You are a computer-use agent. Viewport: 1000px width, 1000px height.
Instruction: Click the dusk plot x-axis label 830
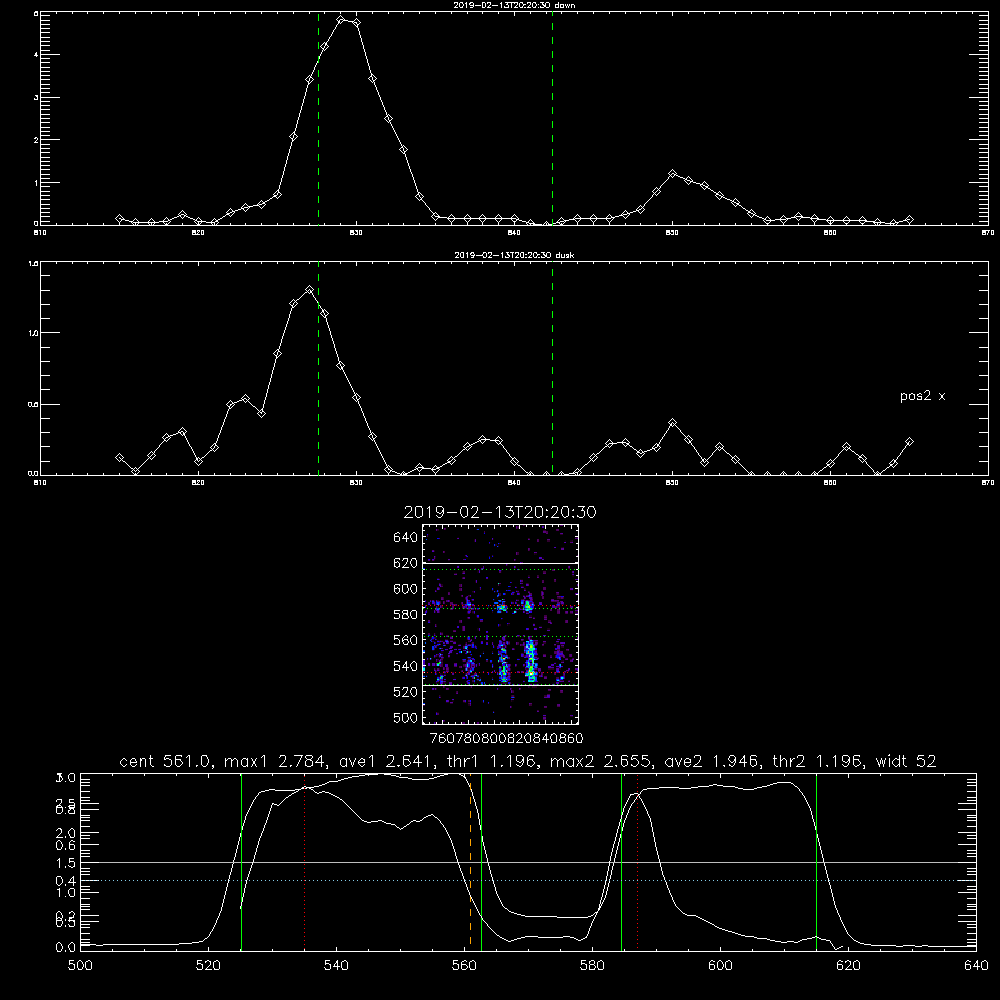point(356,483)
